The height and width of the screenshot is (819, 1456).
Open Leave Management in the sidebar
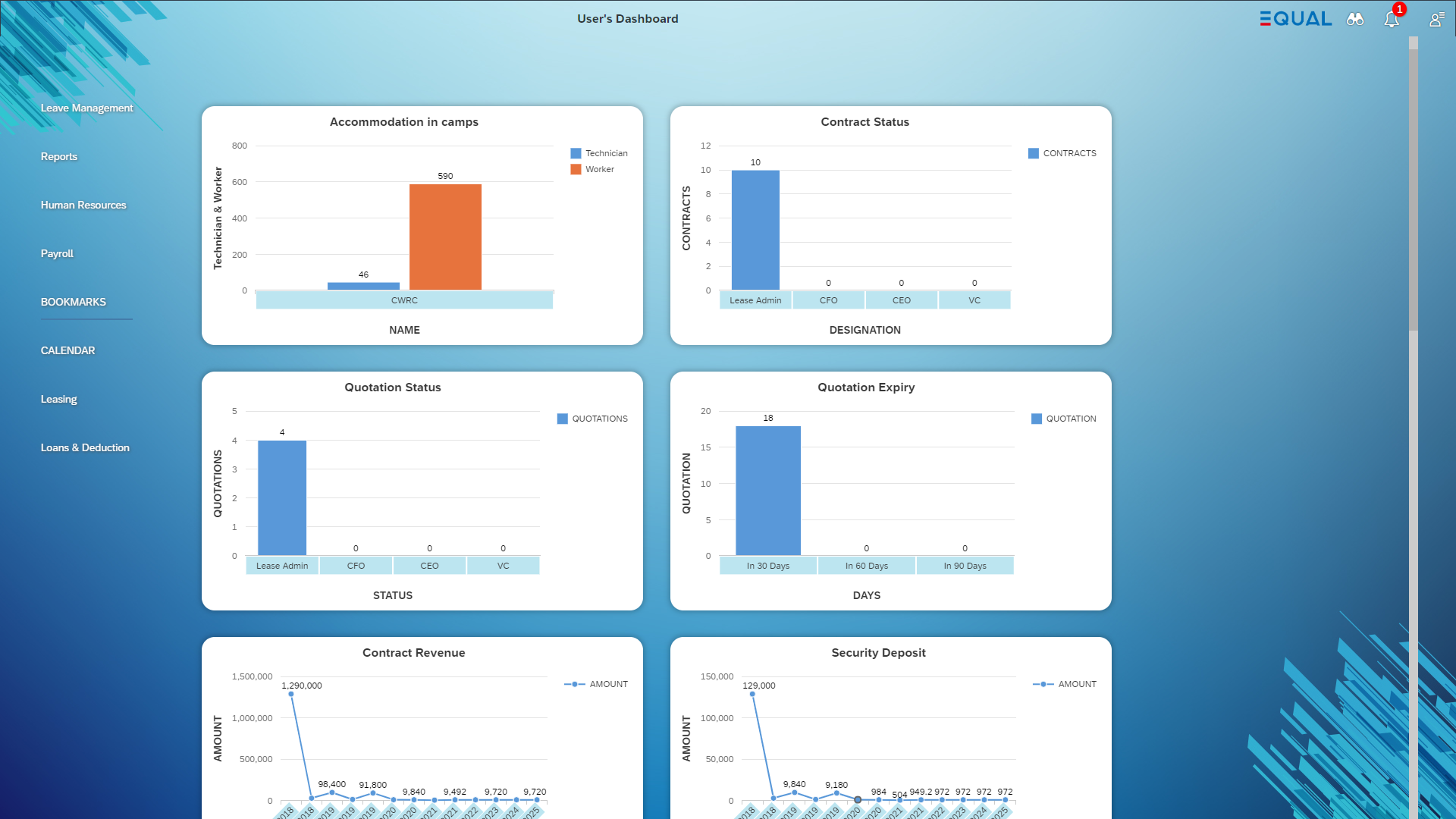(86, 108)
